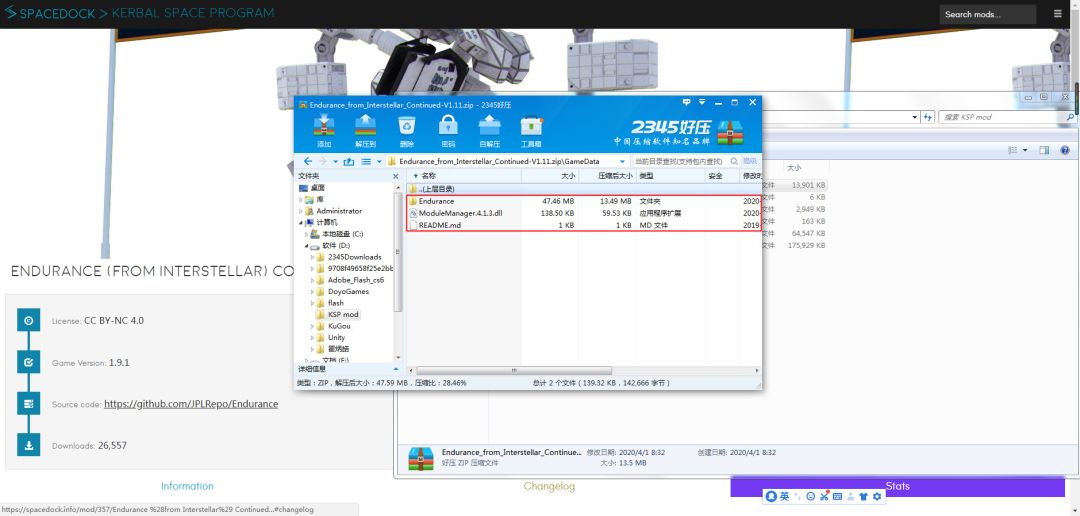Open the 工具箱 (Toolbox) icon
Viewport: 1080px width, 516px height.
point(531,131)
